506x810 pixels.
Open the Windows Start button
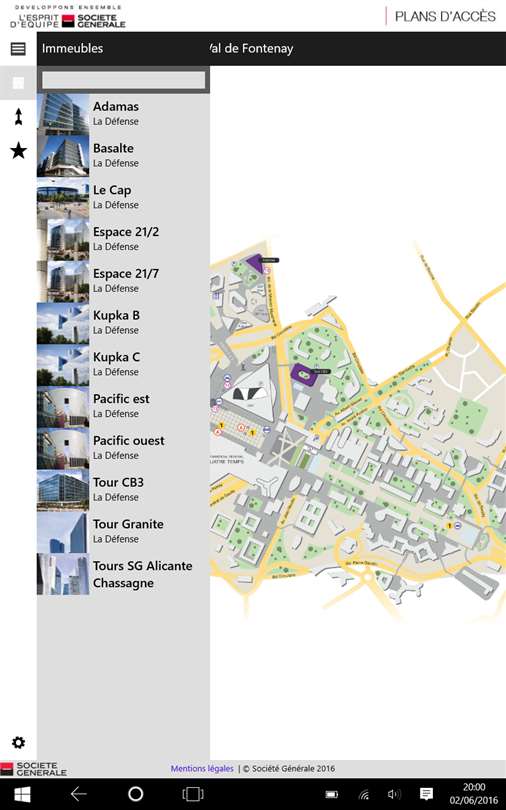pos(22,794)
